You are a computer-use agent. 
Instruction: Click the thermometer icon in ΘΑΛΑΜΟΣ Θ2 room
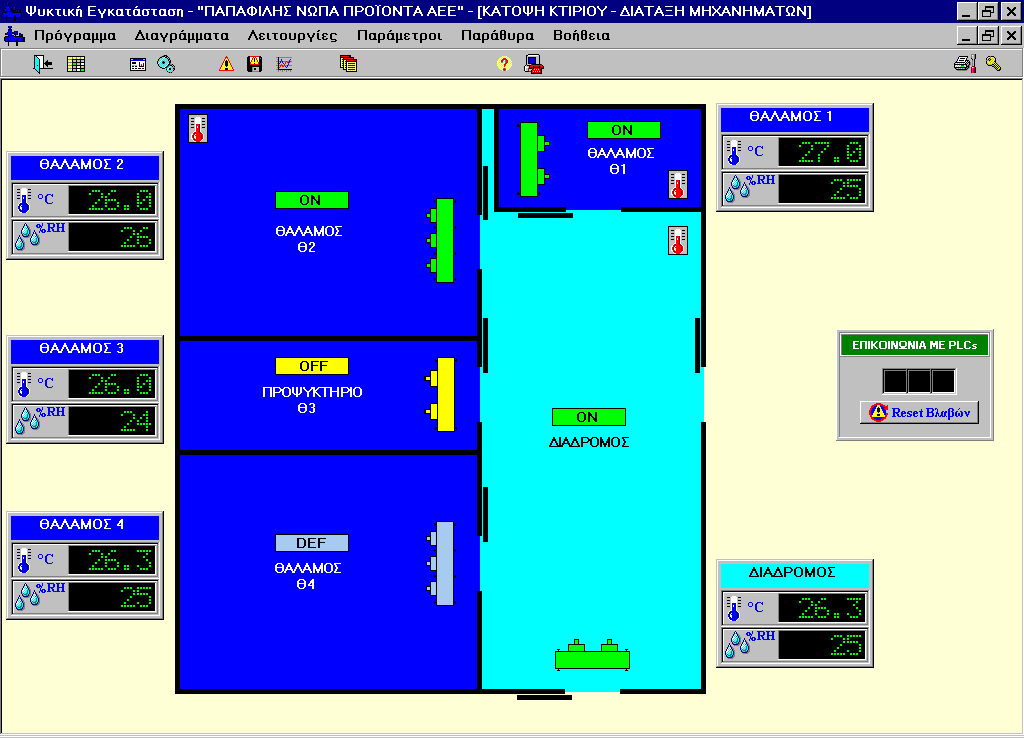point(198,129)
